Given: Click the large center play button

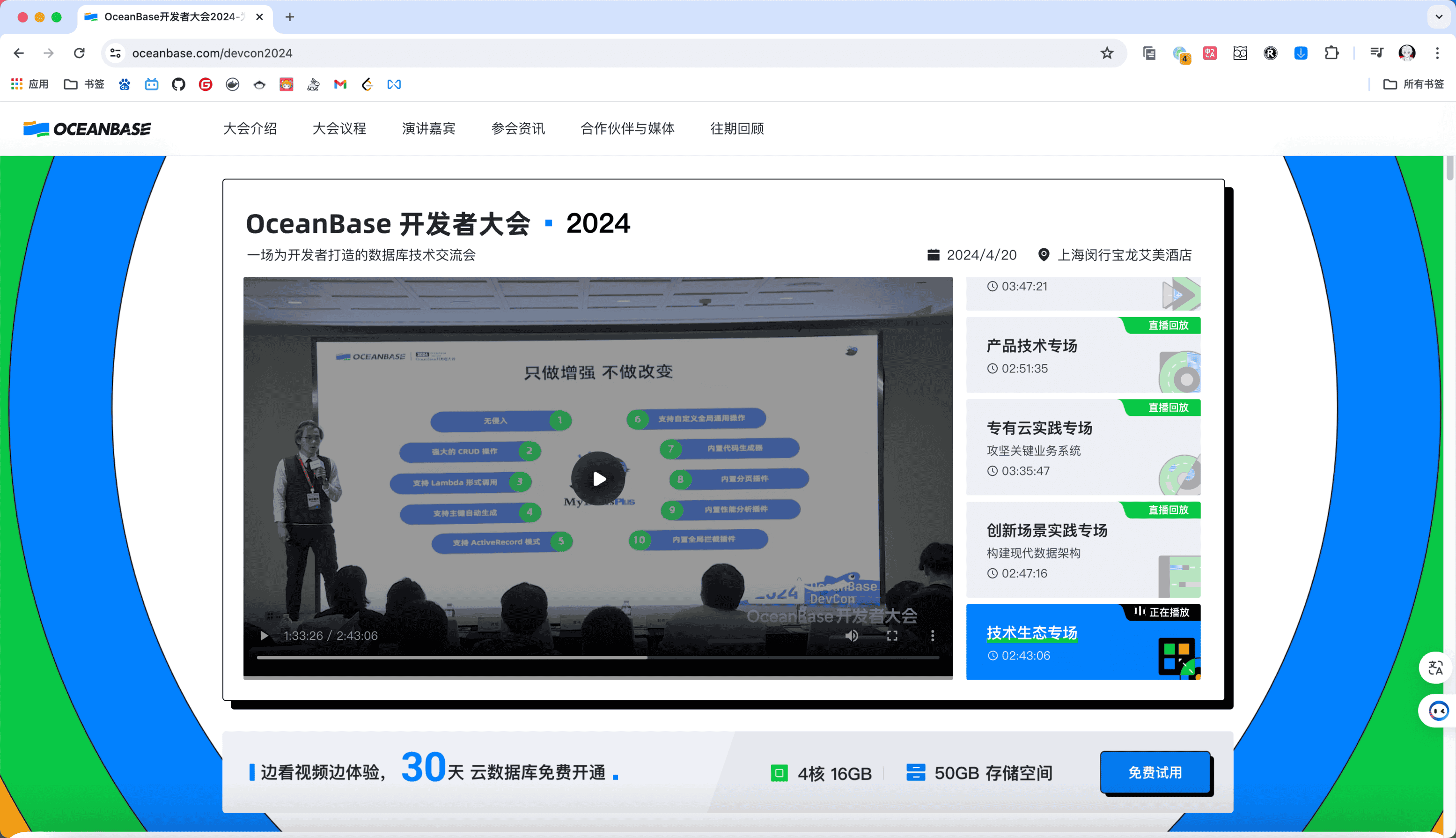Looking at the screenshot, I should click(x=598, y=479).
